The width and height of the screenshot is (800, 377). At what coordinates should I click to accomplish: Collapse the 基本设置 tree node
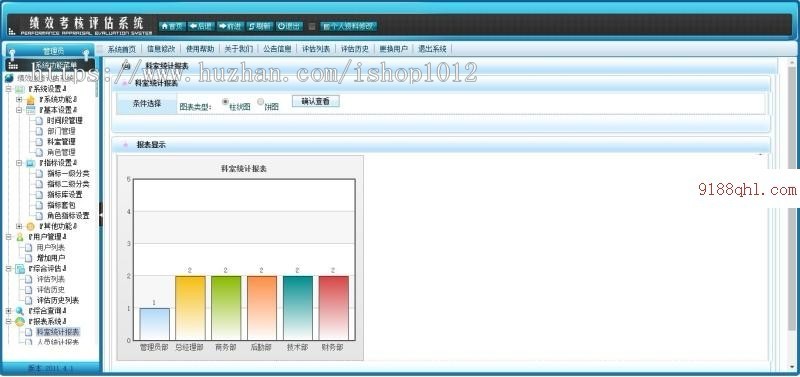coord(19,110)
